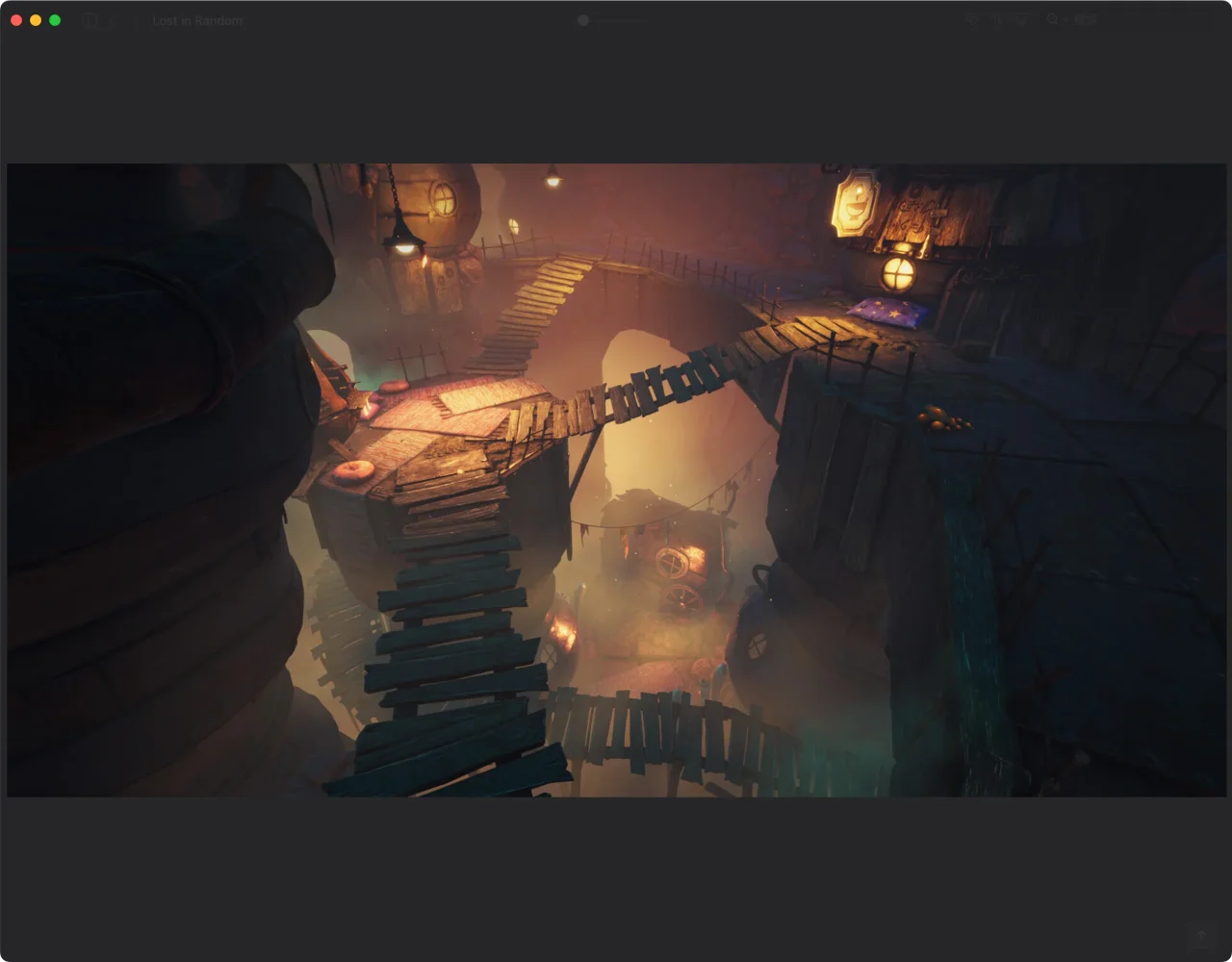Close the window with the red button

coord(16,20)
